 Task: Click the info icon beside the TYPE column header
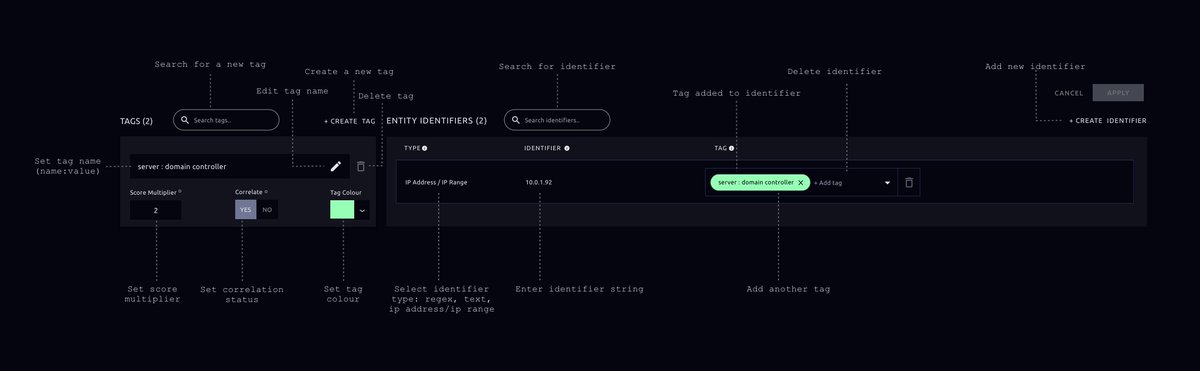[x=425, y=148]
